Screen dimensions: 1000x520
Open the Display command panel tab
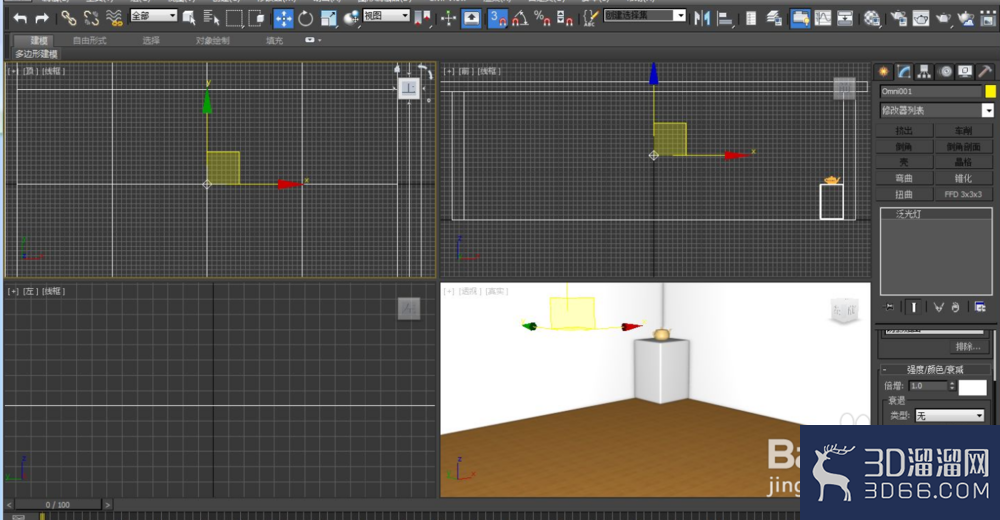(x=965, y=71)
